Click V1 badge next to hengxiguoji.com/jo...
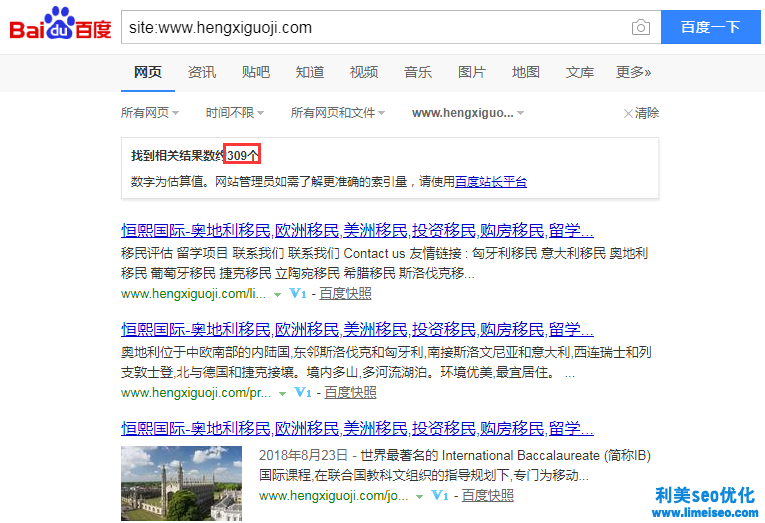Viewport: 765px width, 523px height. [x=440, y=495]
